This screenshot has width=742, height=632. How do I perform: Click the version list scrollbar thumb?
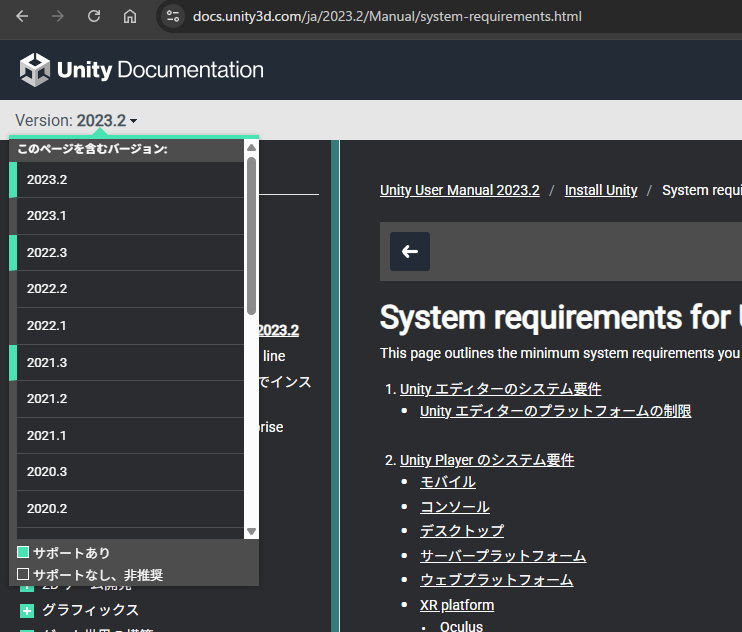pyautogui.click(x=252, y=235)
